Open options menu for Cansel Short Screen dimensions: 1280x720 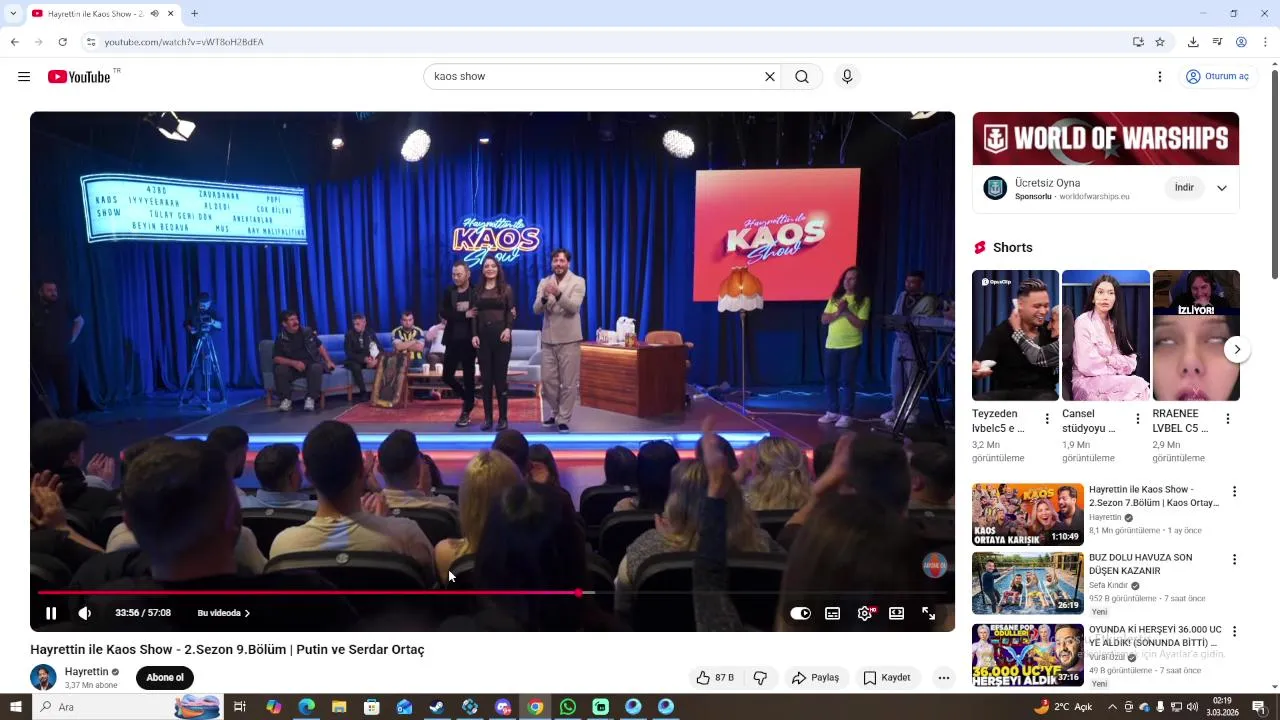point(1137,419)
